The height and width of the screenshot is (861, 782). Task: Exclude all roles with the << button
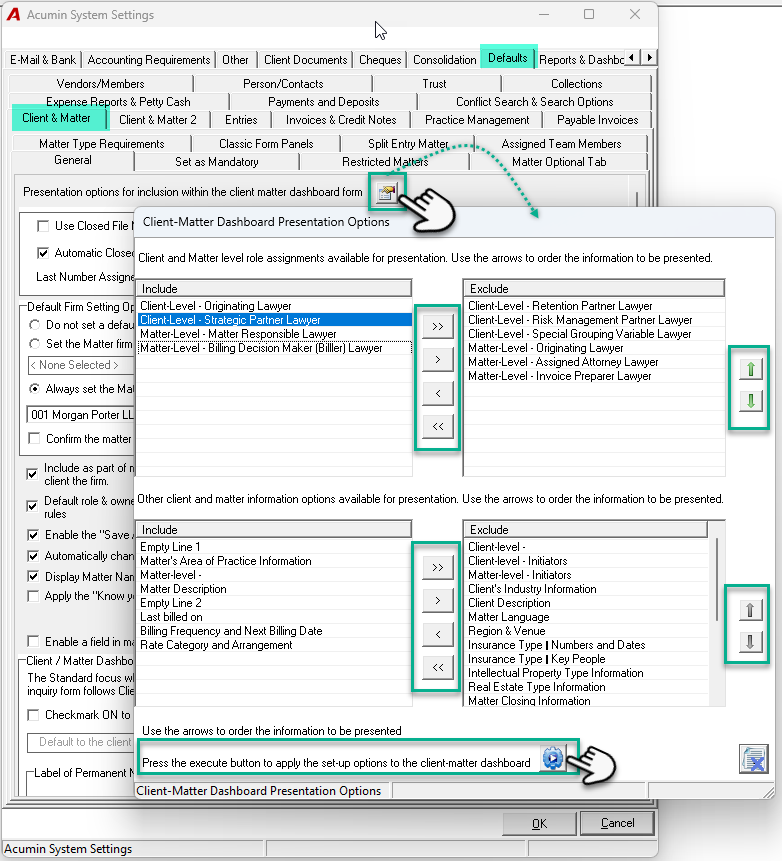click(438, 426)
